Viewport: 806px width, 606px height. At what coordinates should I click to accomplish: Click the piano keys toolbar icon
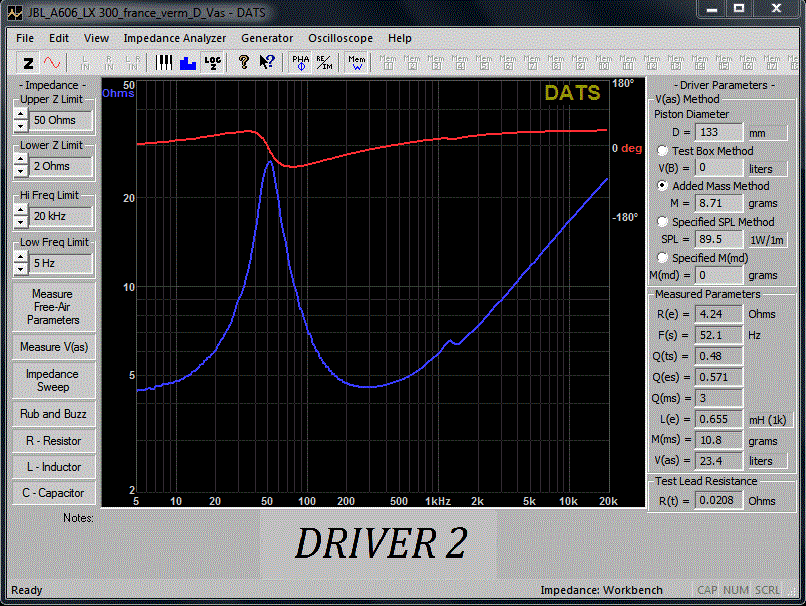[x=164, y=63]
